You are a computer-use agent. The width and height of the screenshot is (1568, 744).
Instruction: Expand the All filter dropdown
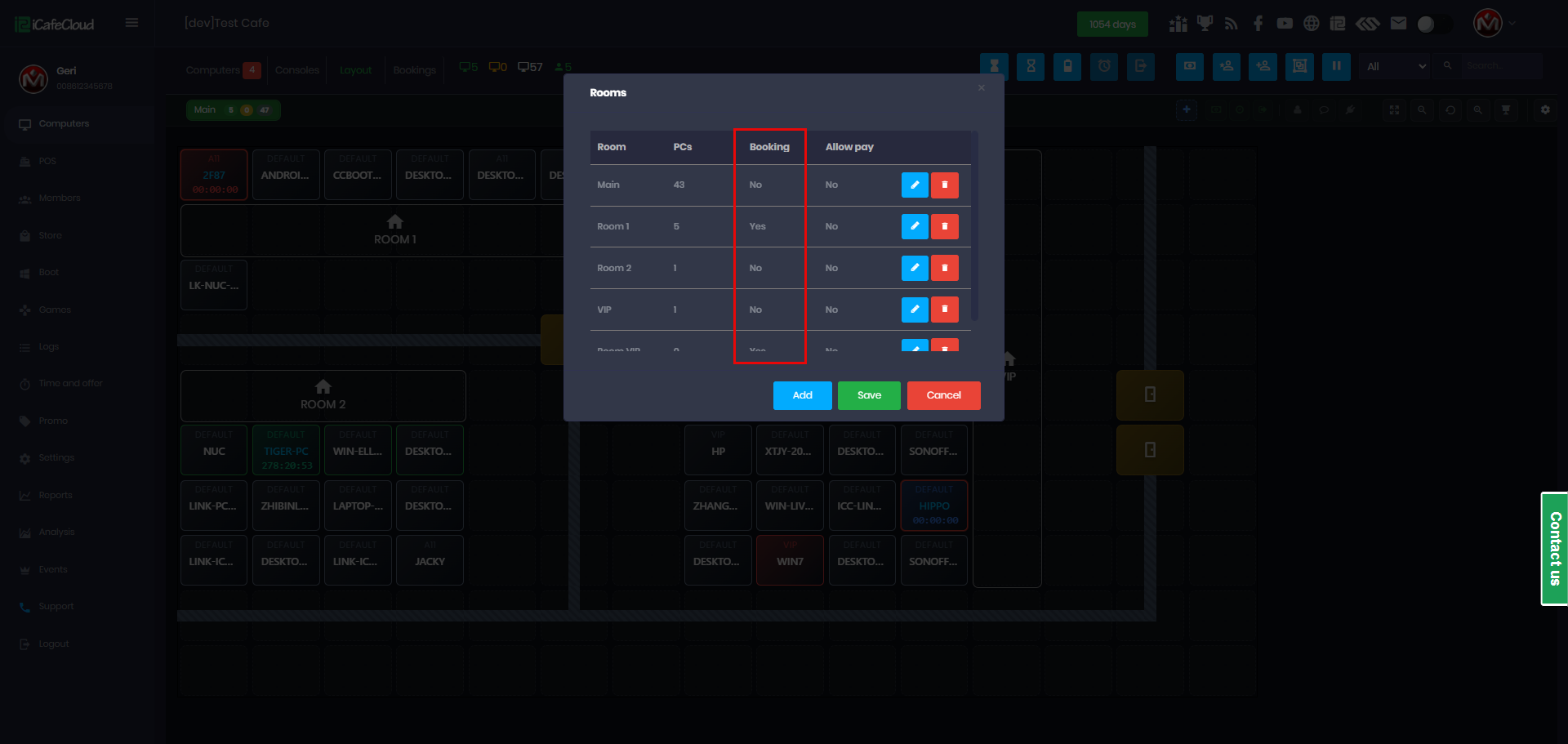1396,66
